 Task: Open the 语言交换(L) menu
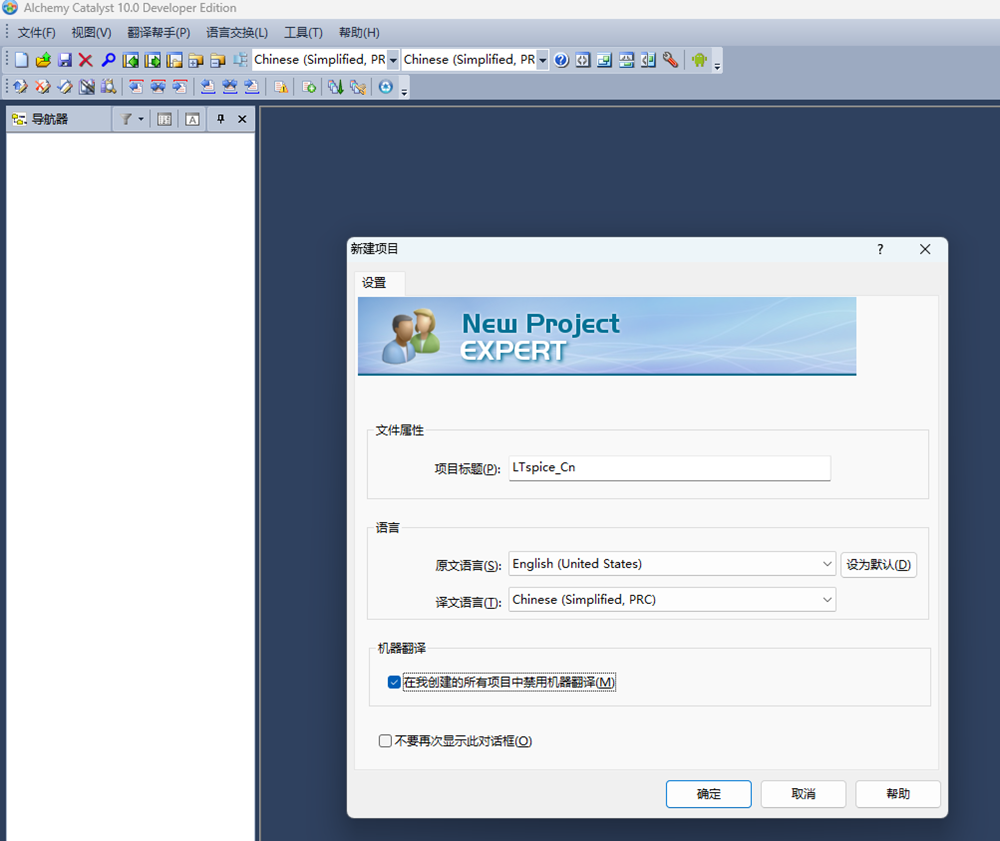click(x=237, y=33)
